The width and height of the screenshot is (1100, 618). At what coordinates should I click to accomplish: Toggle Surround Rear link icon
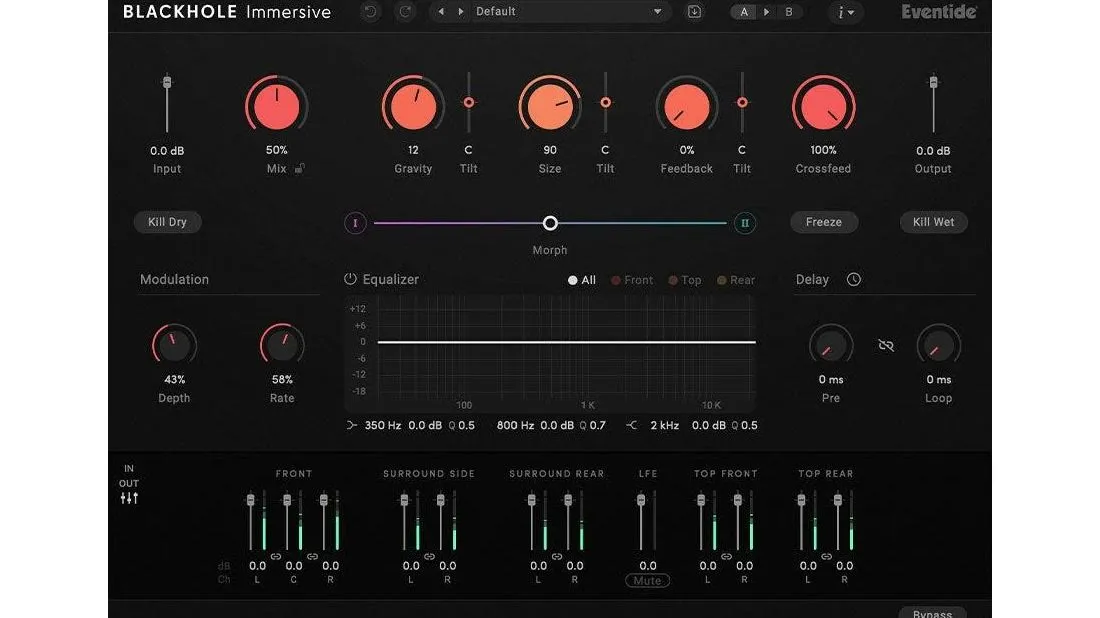(556, 557)
